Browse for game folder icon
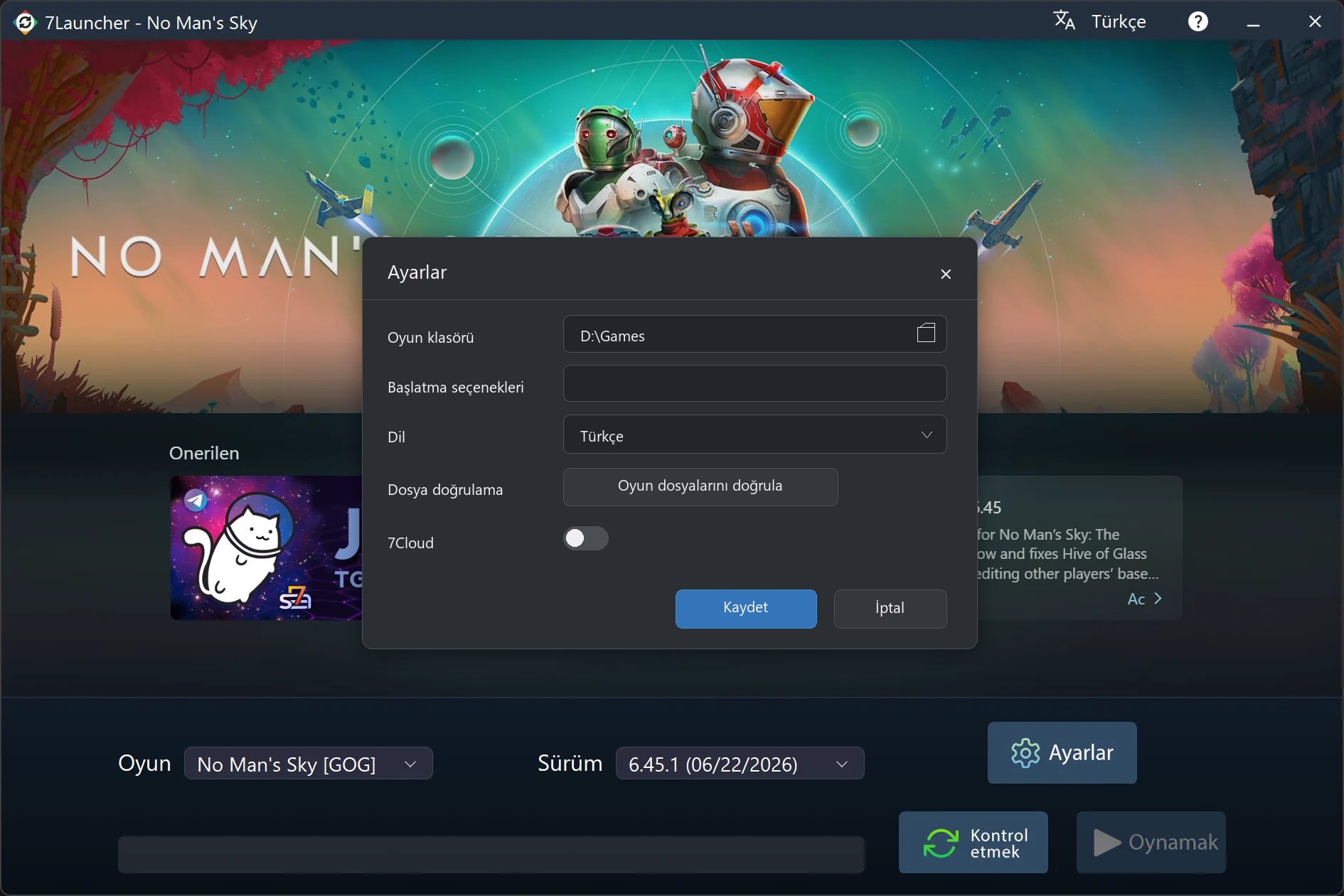The height and width of the screenshot is (896, 1344). coord(926,333)
